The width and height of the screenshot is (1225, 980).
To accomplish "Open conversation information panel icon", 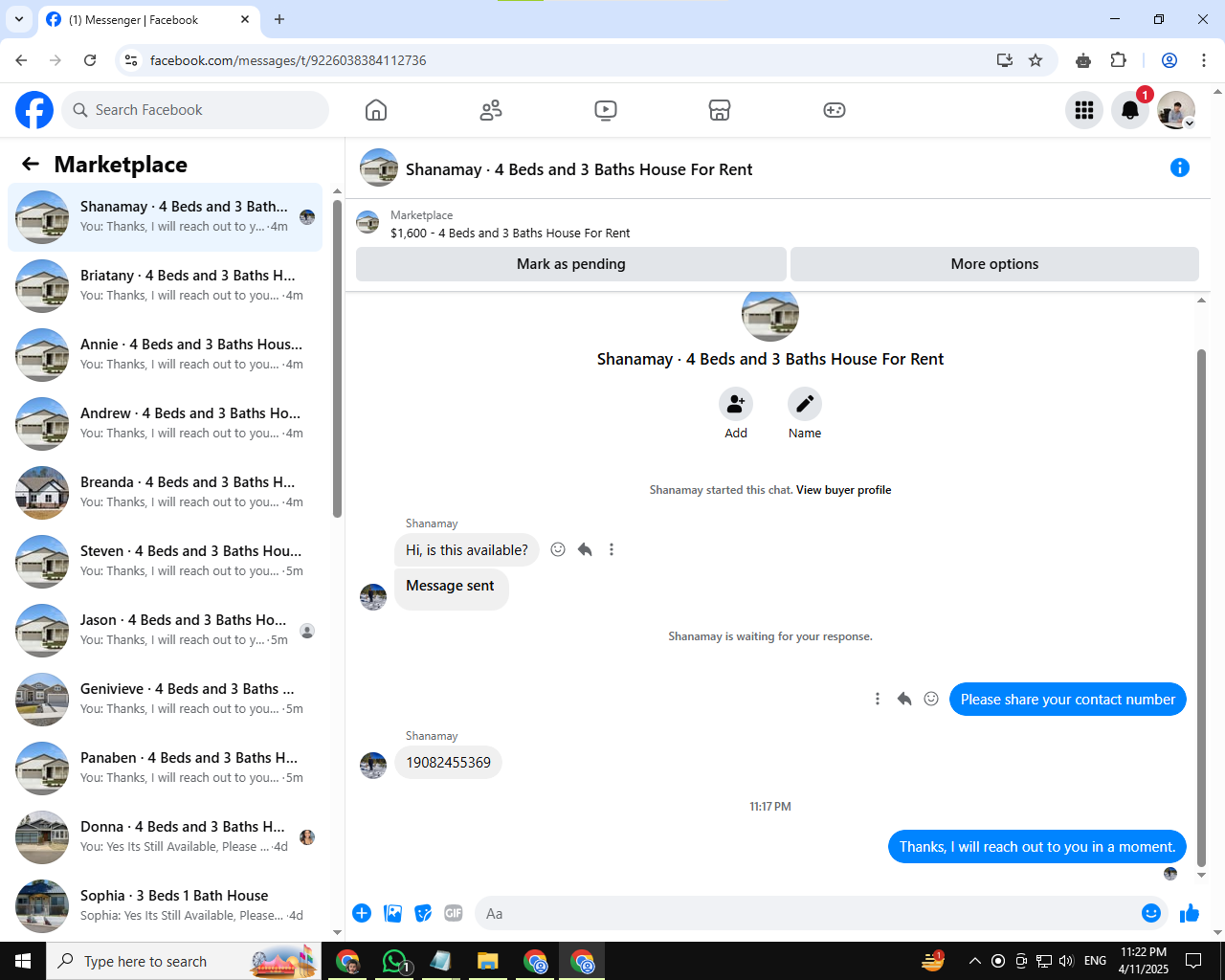I will point(1180,168).
